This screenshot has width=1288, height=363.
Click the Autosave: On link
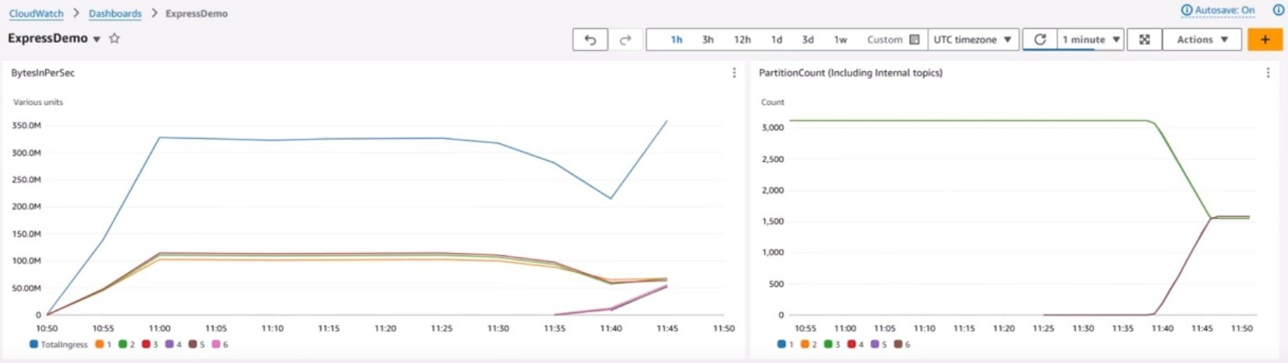point(1225,10)
